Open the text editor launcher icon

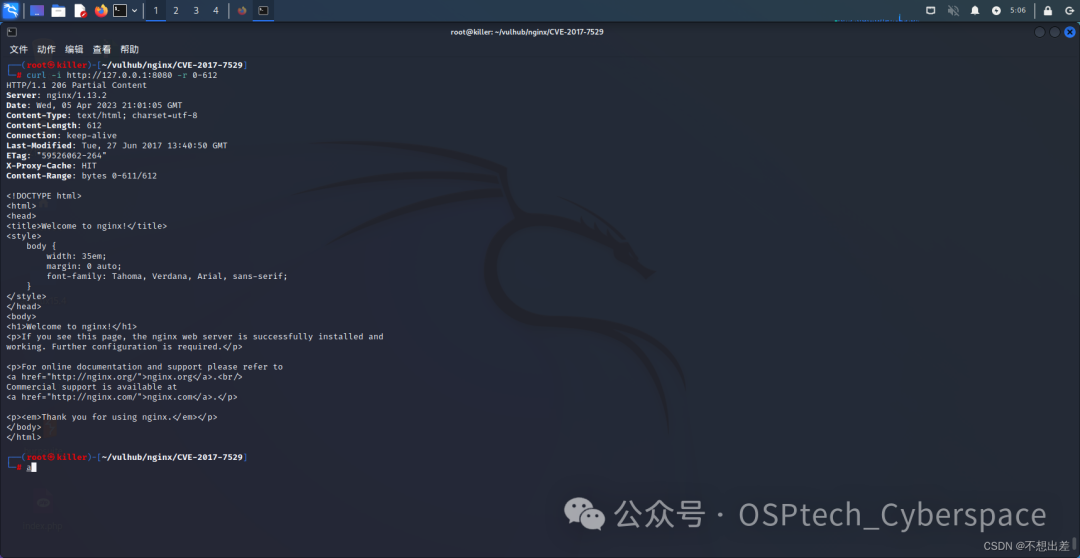[80, 10]
